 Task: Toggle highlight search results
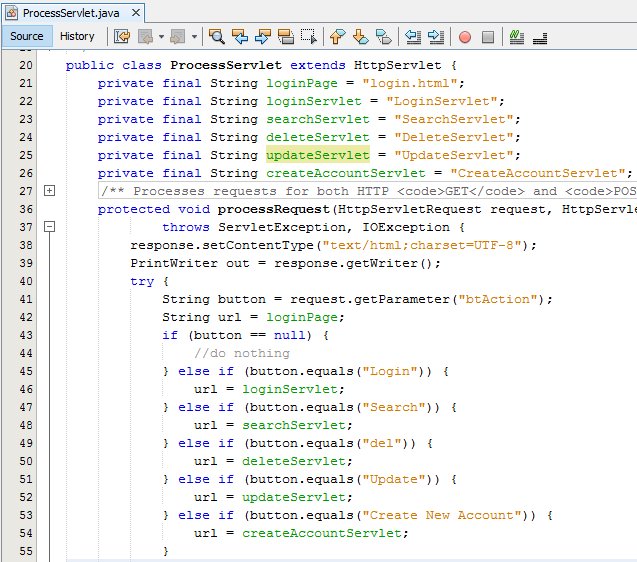click(286, 37)
